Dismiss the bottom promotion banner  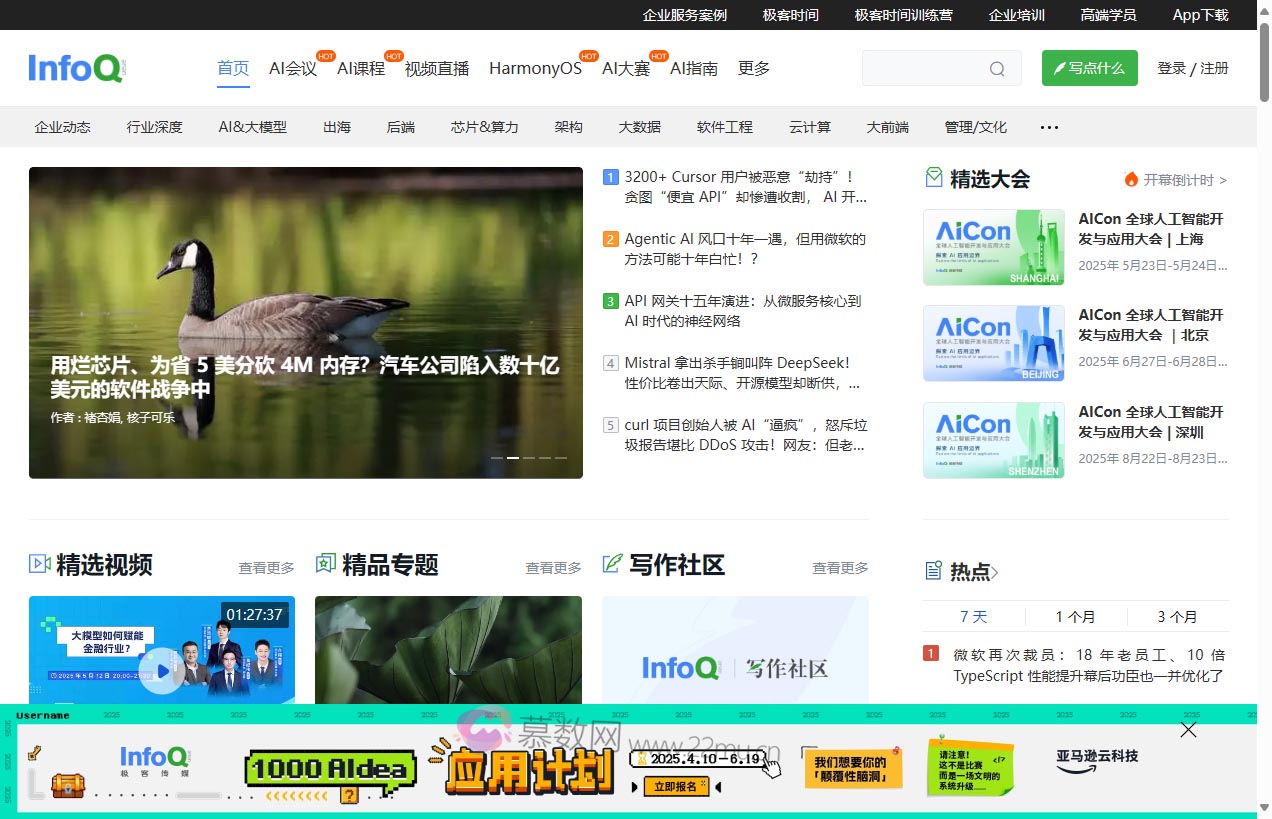coord(1188,730)
